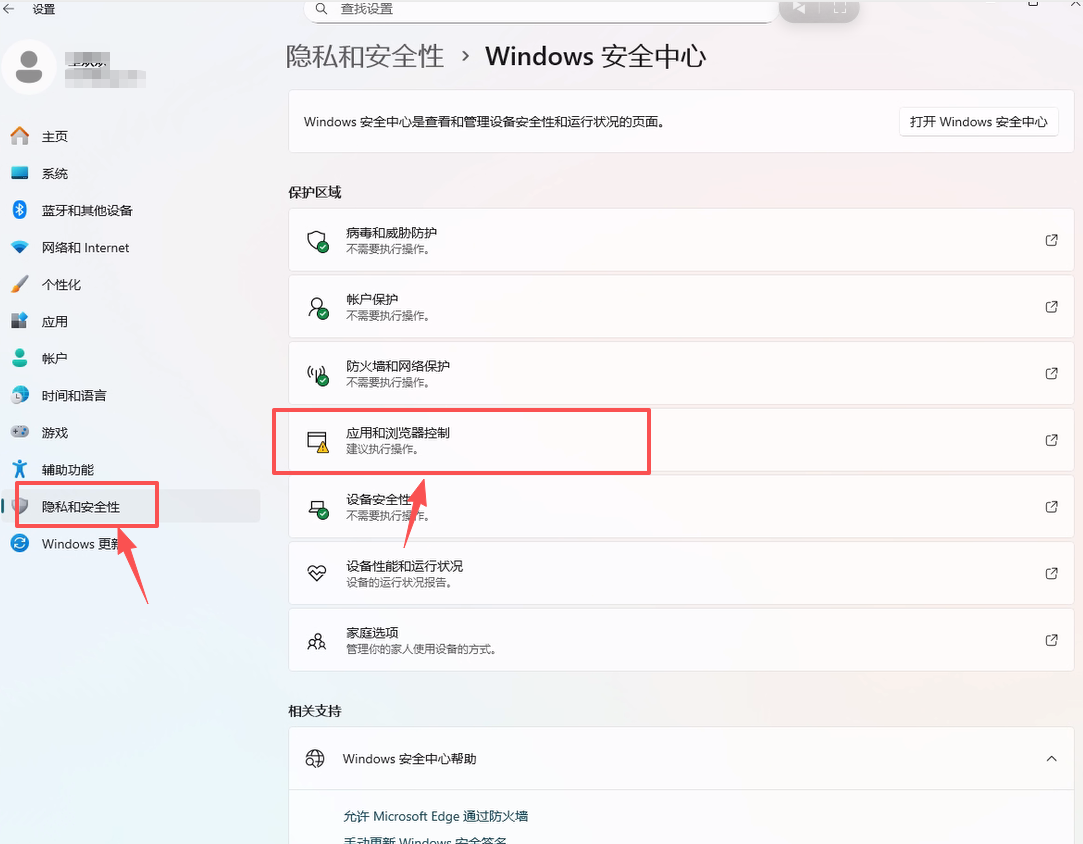Click 隐私和安全性 breadcrumb in the header
Viewport: 1083px width, 844px height.
pos(365,56)
